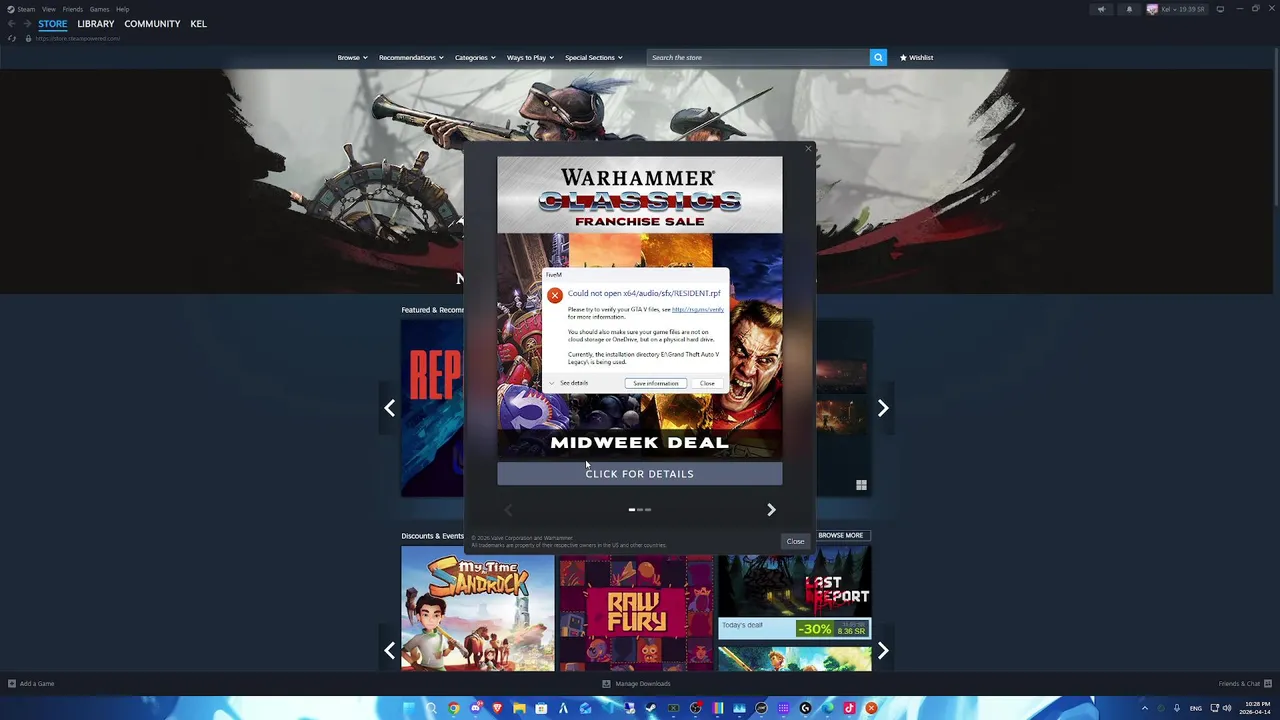1280x720 pixels.
Task: Open TikTok from the taskbar
Action: 849,708
